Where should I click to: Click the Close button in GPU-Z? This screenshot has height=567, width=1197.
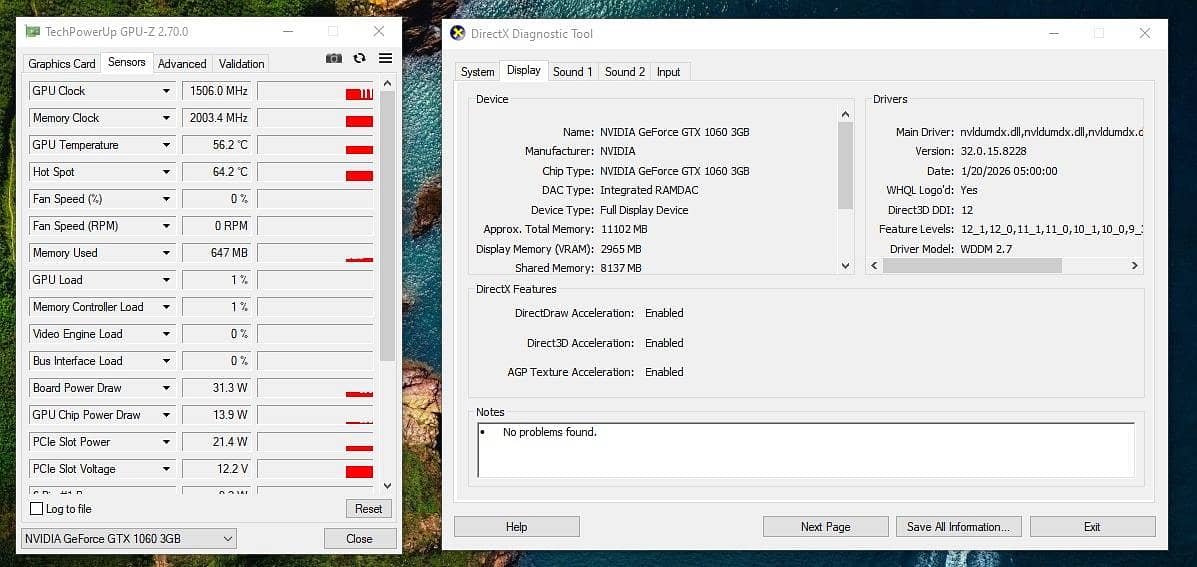tap(360, 539)
